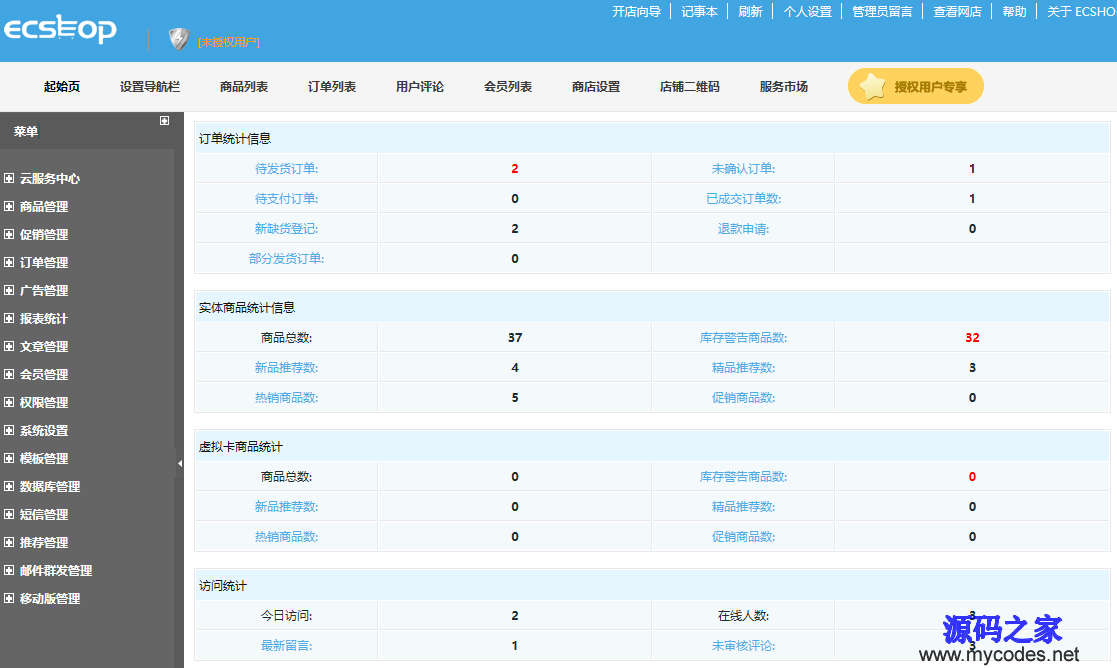The image size is (1117, 668).
Task: Click the 新缺货登记 link
Action: 286,229
